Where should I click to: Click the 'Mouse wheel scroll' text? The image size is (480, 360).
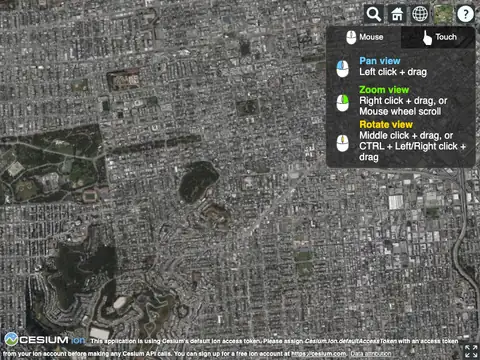(x=400, y=111)
